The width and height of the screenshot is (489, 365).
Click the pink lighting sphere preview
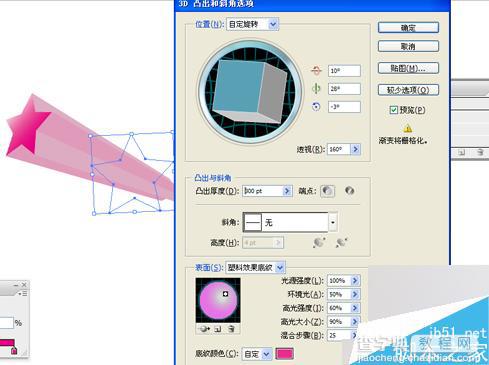point(218,301)
